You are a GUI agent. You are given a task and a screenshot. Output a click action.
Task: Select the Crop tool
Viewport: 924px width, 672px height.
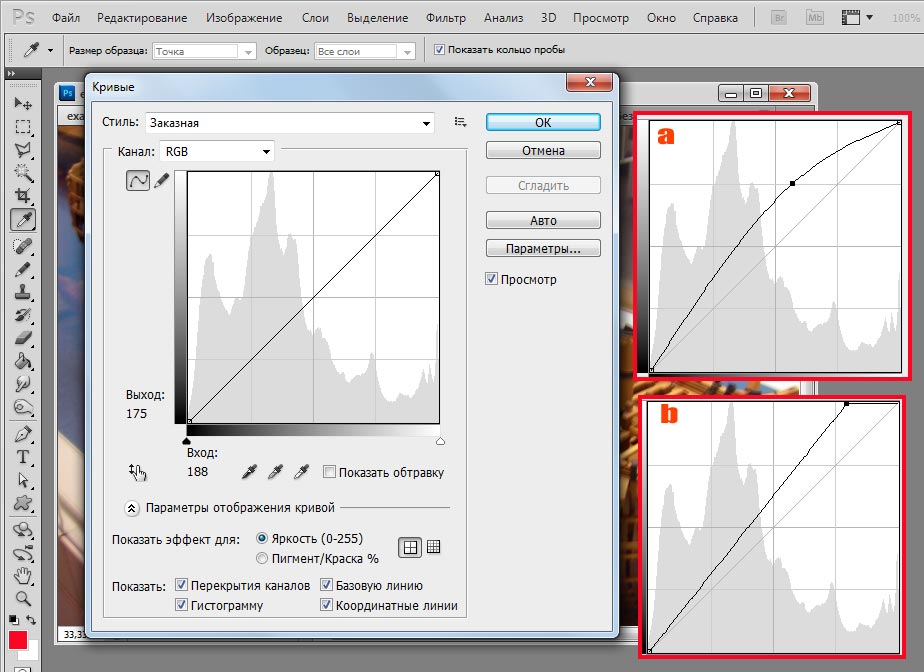[22, 196]
